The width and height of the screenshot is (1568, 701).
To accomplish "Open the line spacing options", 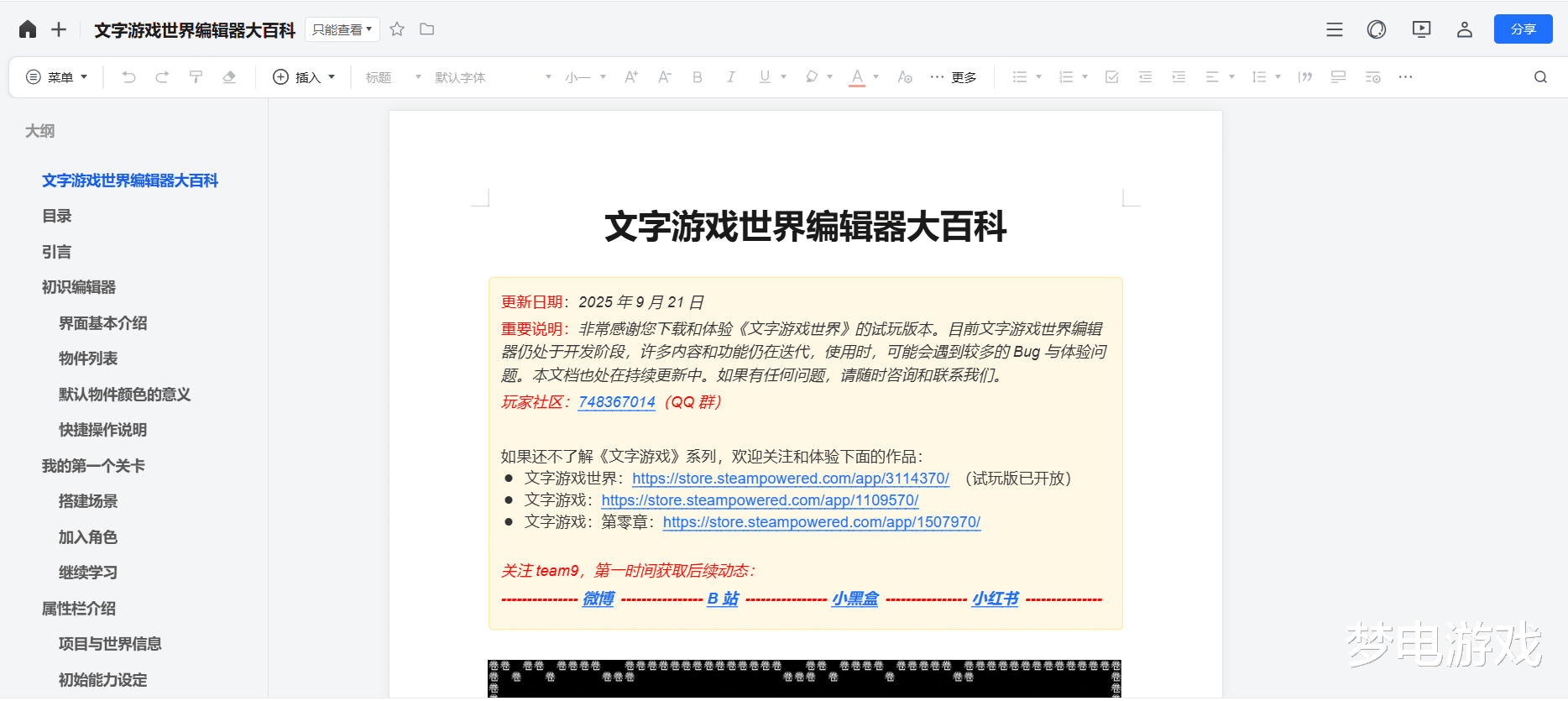I will pyautogui.click(x=1266, y=77).
